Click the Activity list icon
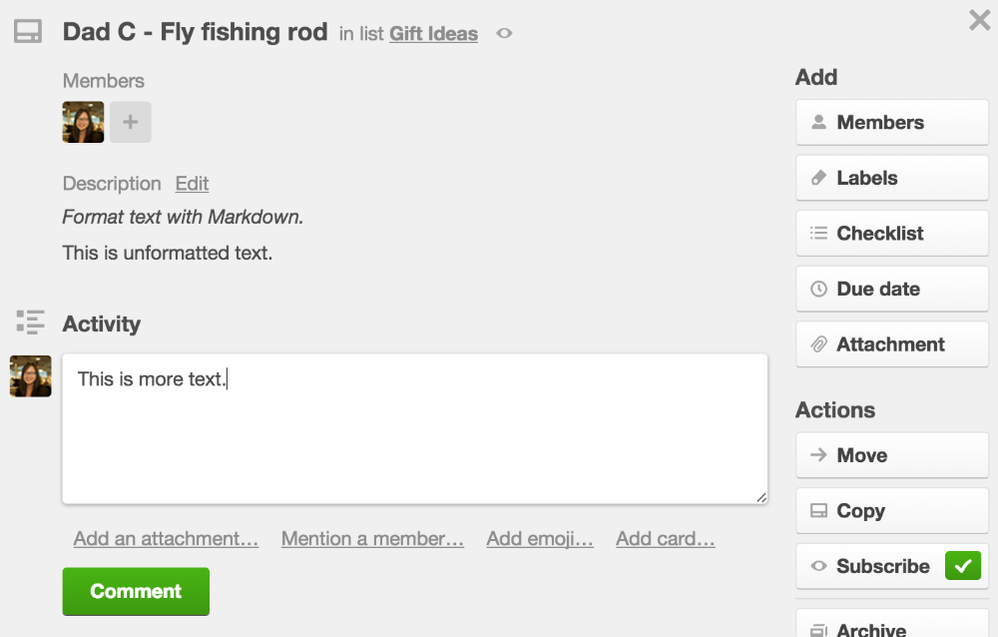 (x=31, y=322)
